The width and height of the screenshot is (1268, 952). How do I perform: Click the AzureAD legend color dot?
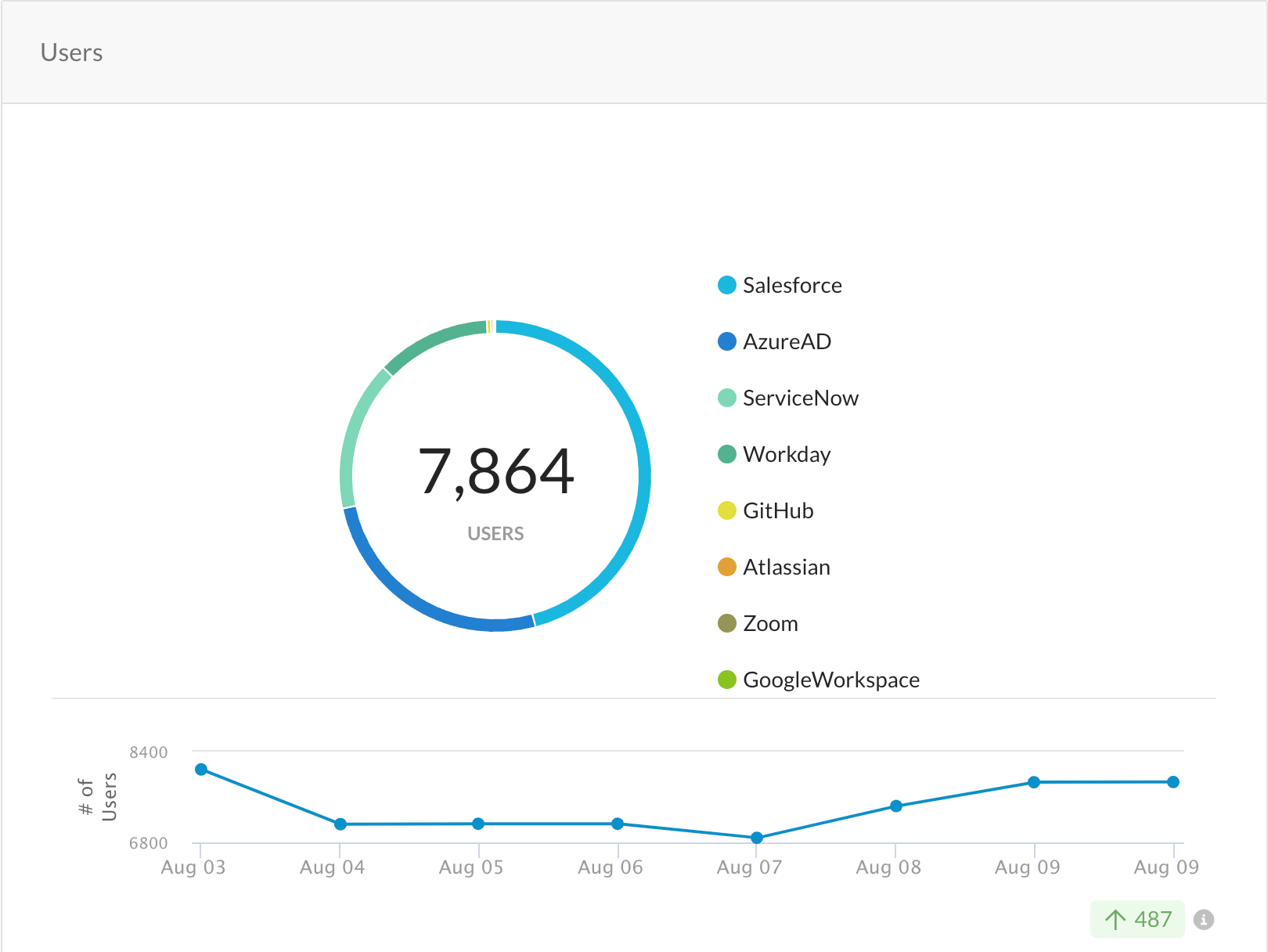pyautogui.click(x=727, y=341)
